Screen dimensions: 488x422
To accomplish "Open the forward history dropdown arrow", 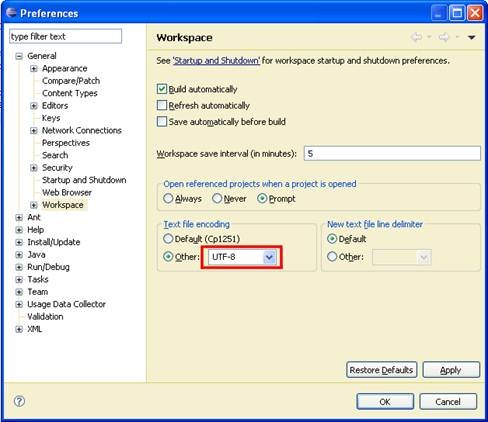I will coord(457,37).
